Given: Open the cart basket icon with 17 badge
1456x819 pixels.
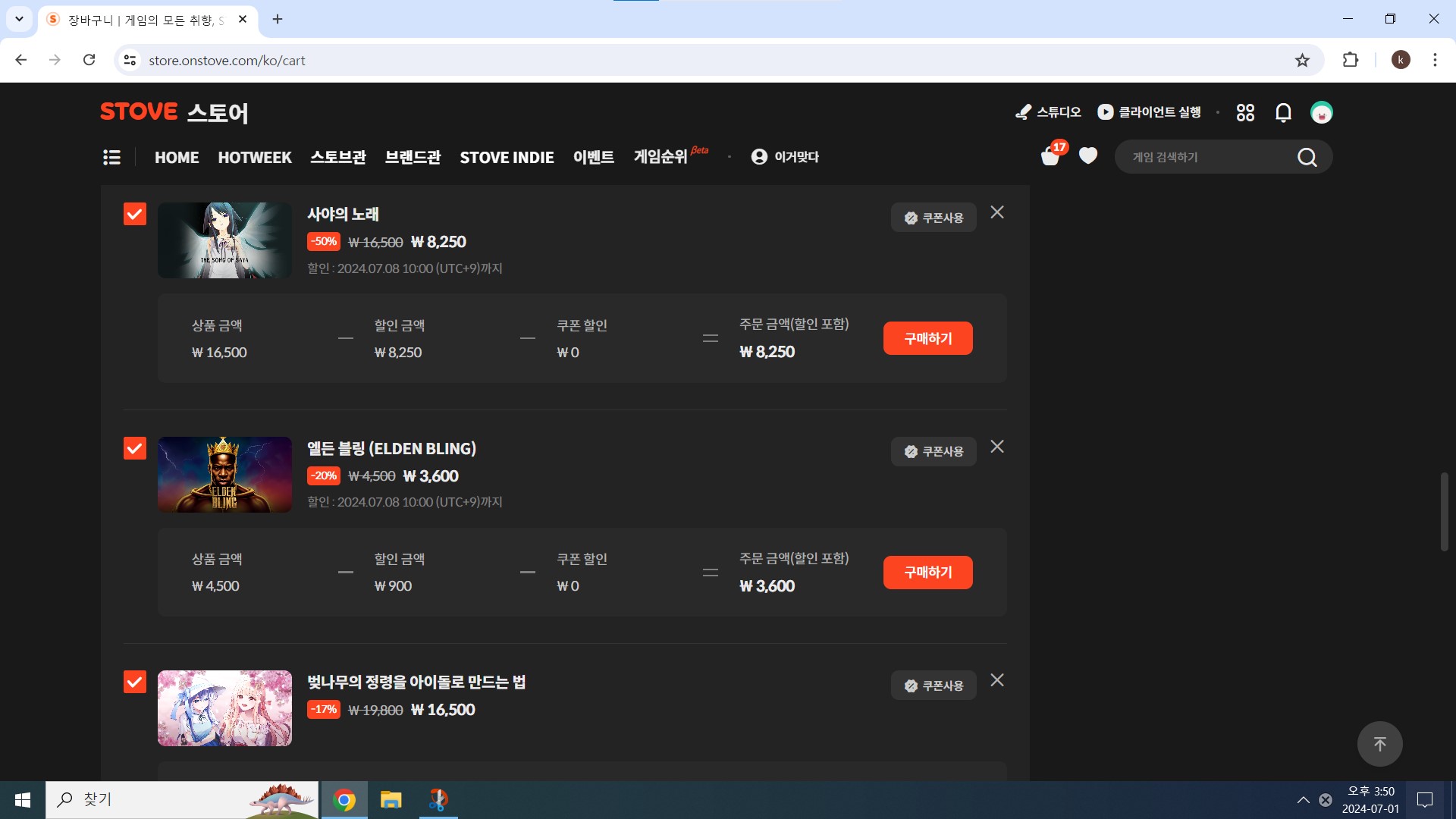Looking at the screenshot, I should coord(1051,155).
